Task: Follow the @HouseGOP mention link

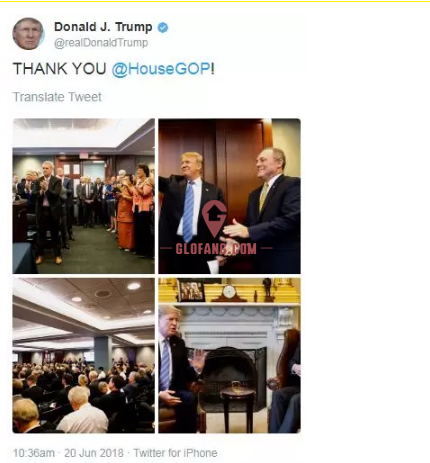Action: pyautogui.click(x=161, y=69)
